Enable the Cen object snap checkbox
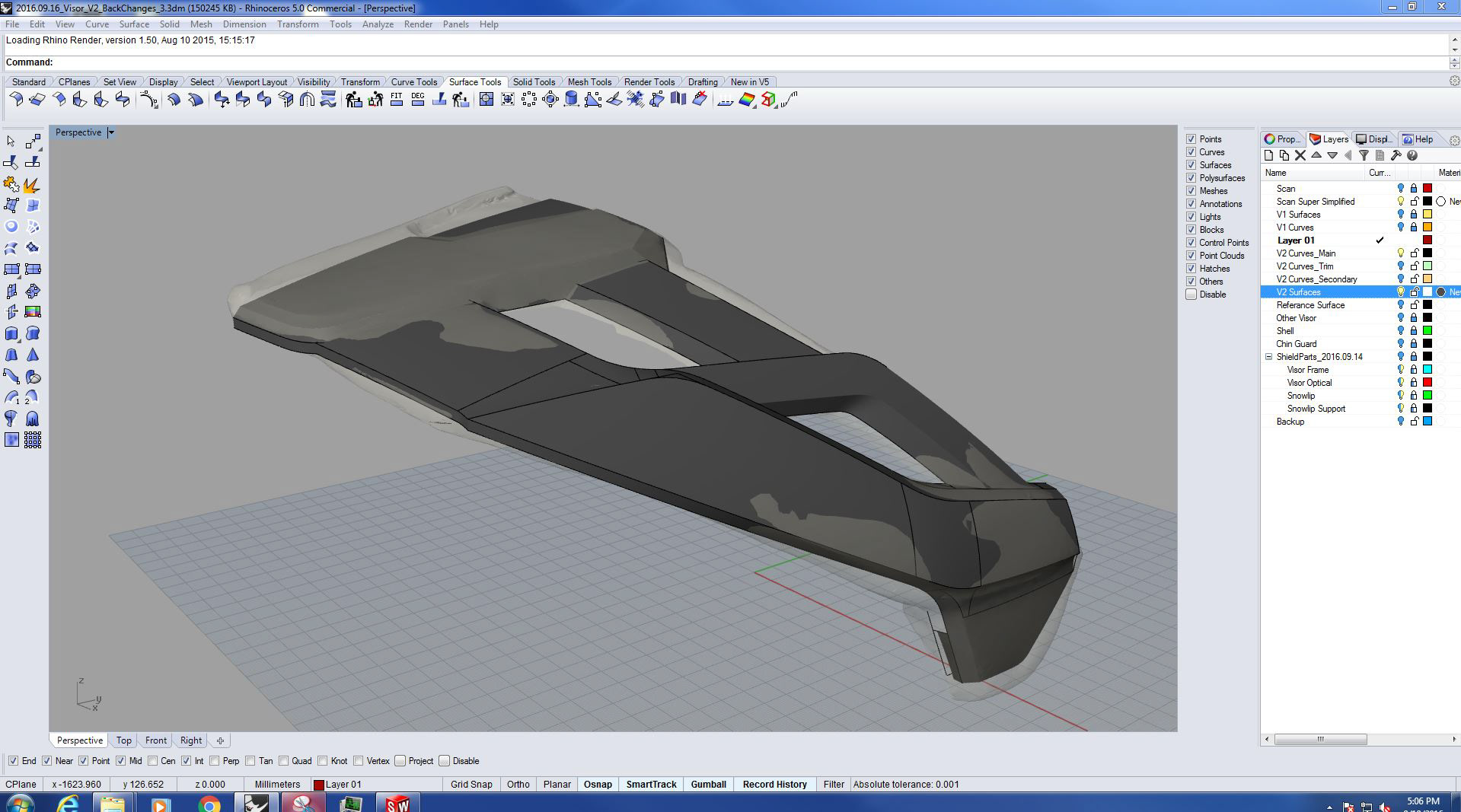The height and width of the screenshot is (812, 1461). 153,761
